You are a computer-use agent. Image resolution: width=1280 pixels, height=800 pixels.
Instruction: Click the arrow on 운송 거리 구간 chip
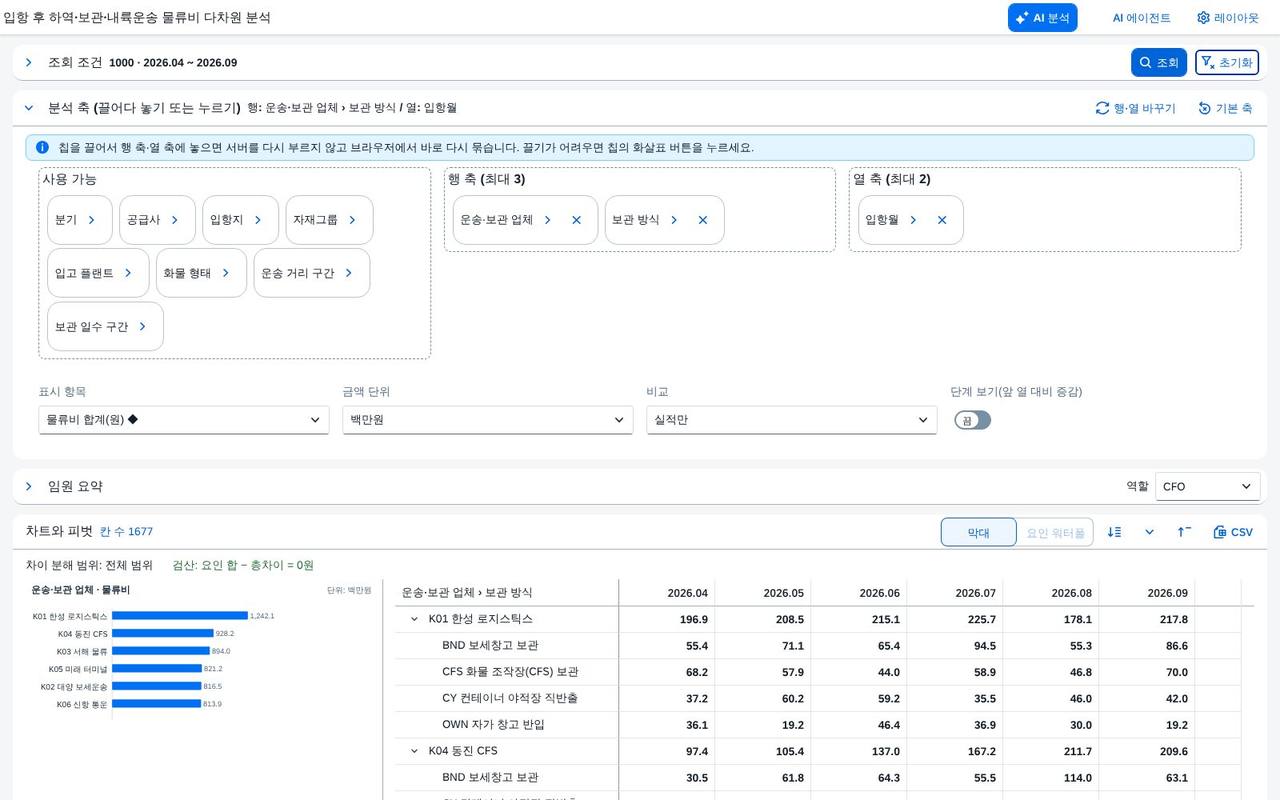tap(349, 273)
